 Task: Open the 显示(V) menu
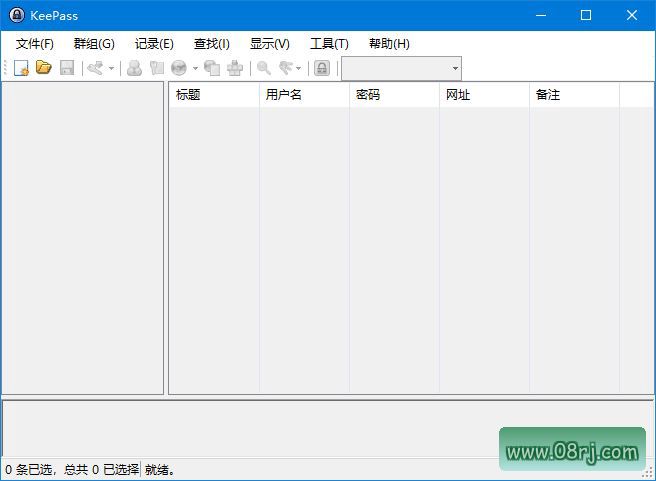(x=269, y=43)
